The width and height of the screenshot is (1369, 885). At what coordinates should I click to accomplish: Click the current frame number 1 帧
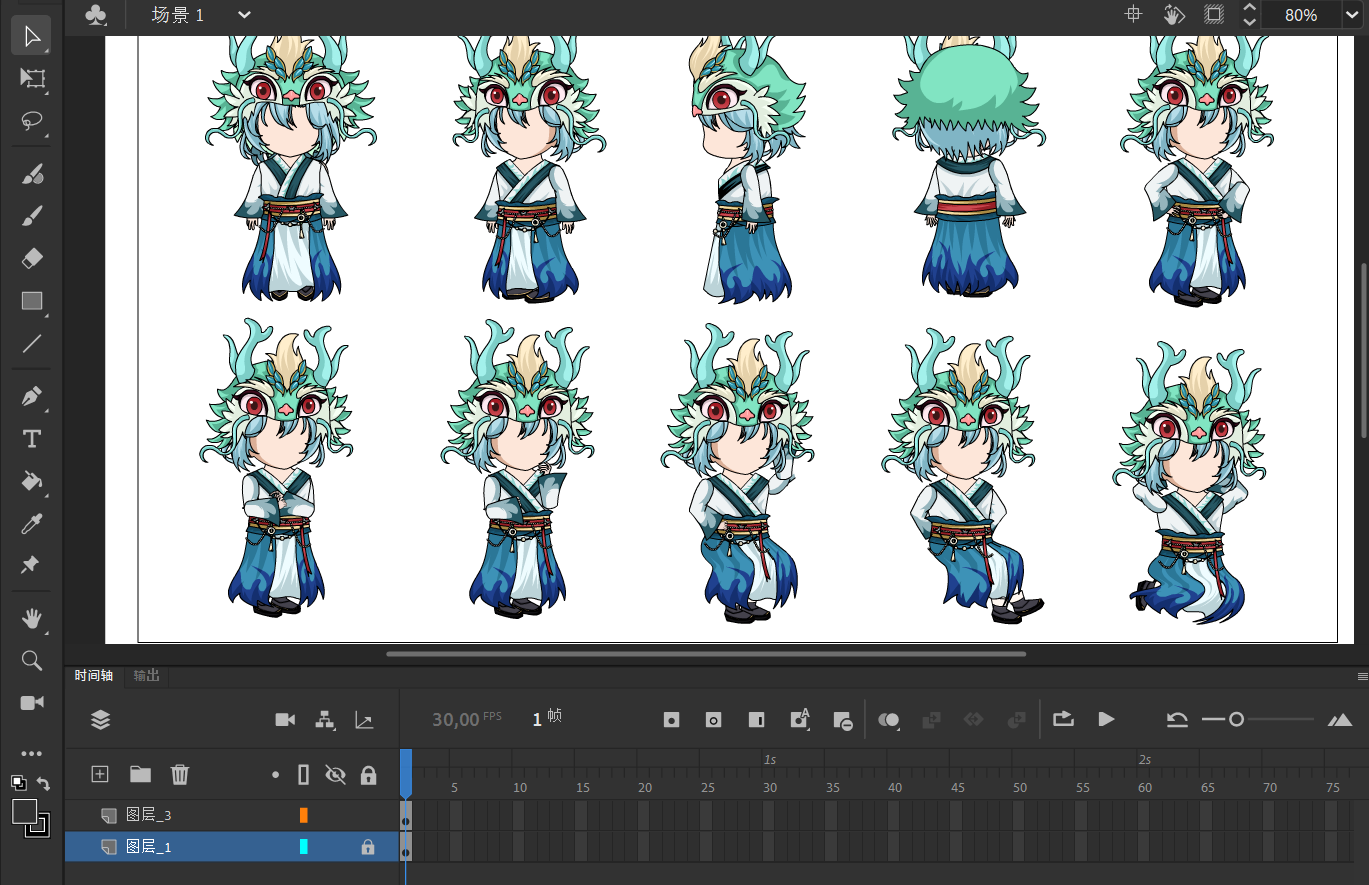point(547,718)
